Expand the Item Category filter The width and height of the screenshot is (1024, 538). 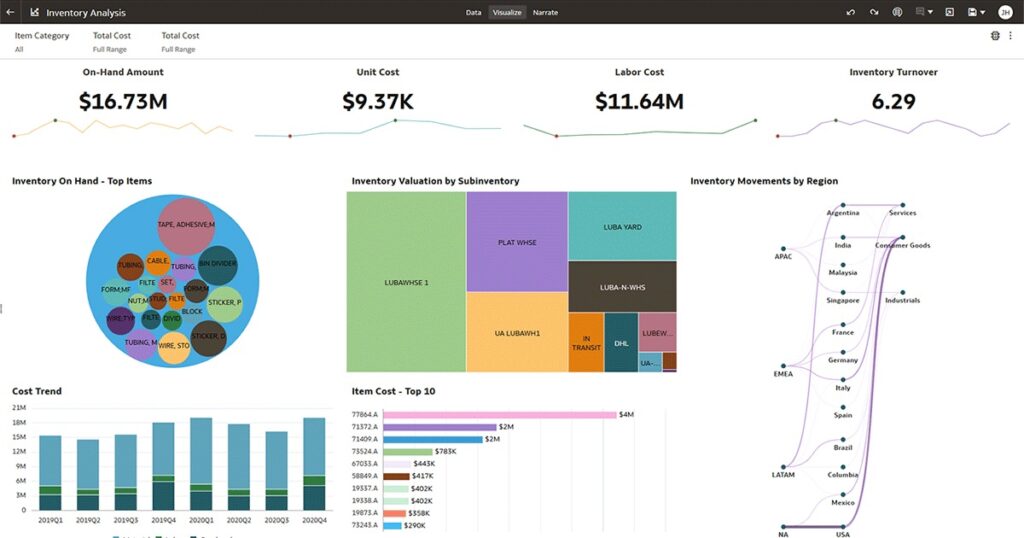[x=41, y=41]
